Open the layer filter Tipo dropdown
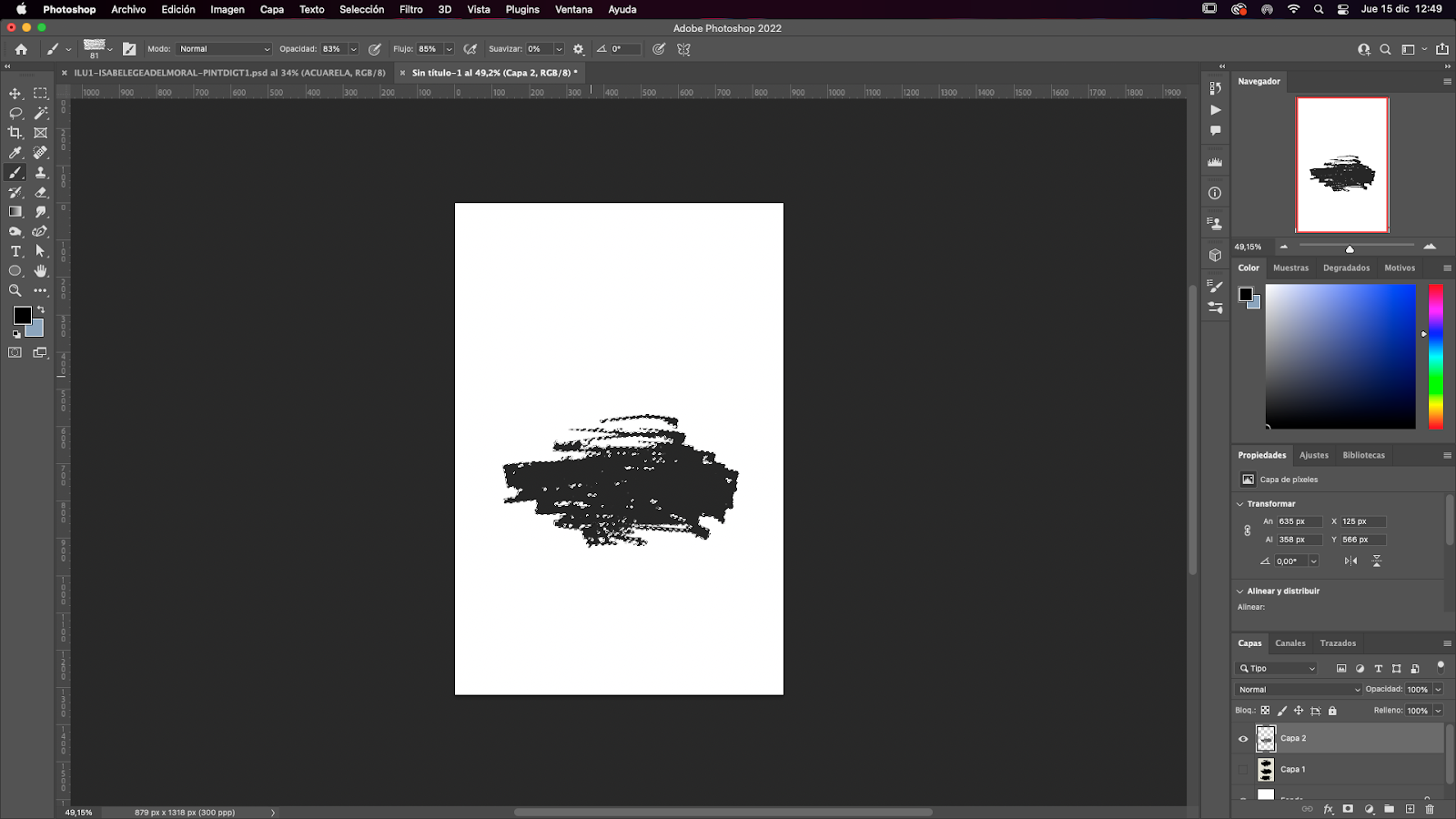 coord(1277,668)
